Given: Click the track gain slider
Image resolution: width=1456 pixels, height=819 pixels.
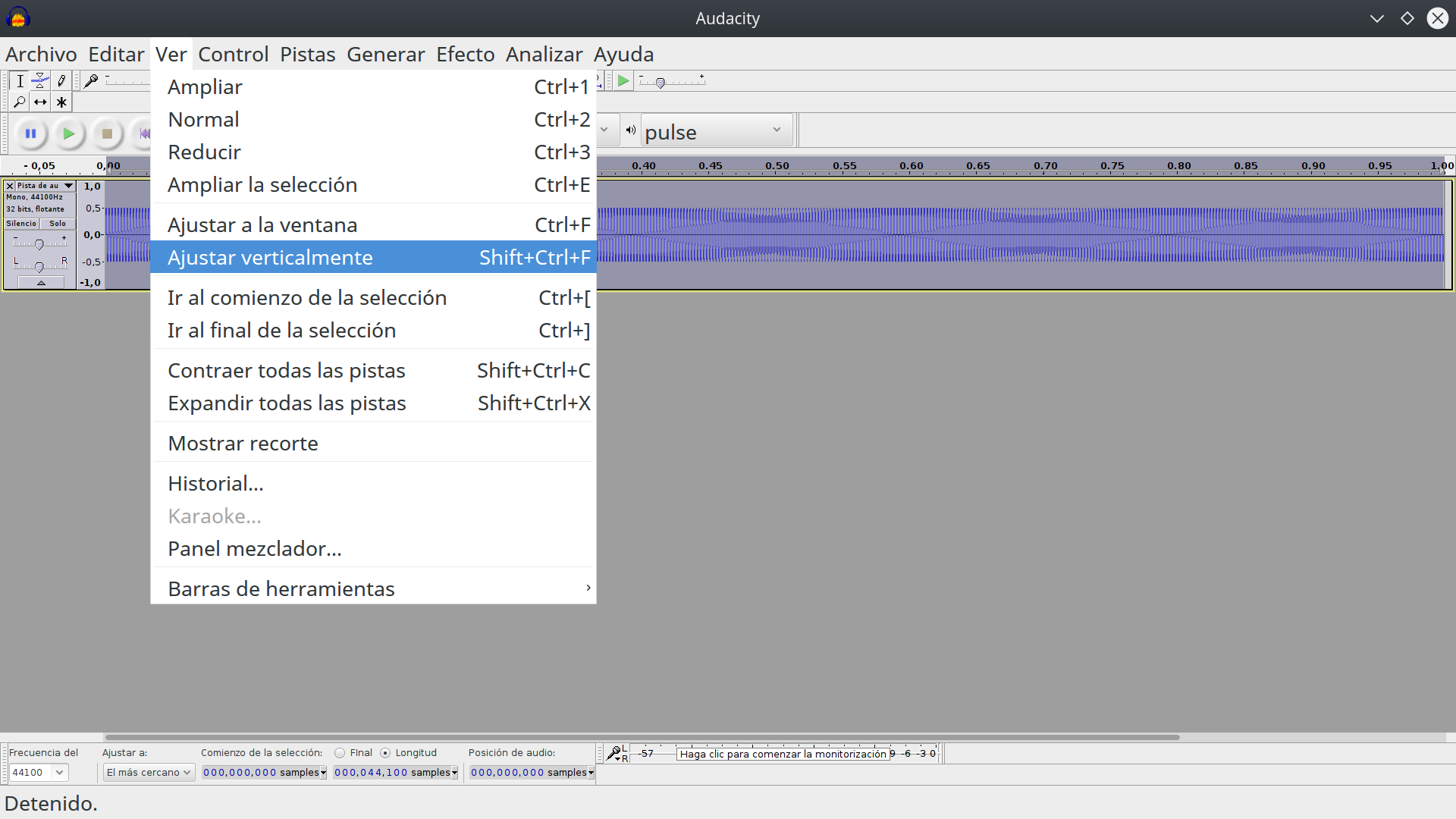Looking at the screenshot, I should (39, 243).
